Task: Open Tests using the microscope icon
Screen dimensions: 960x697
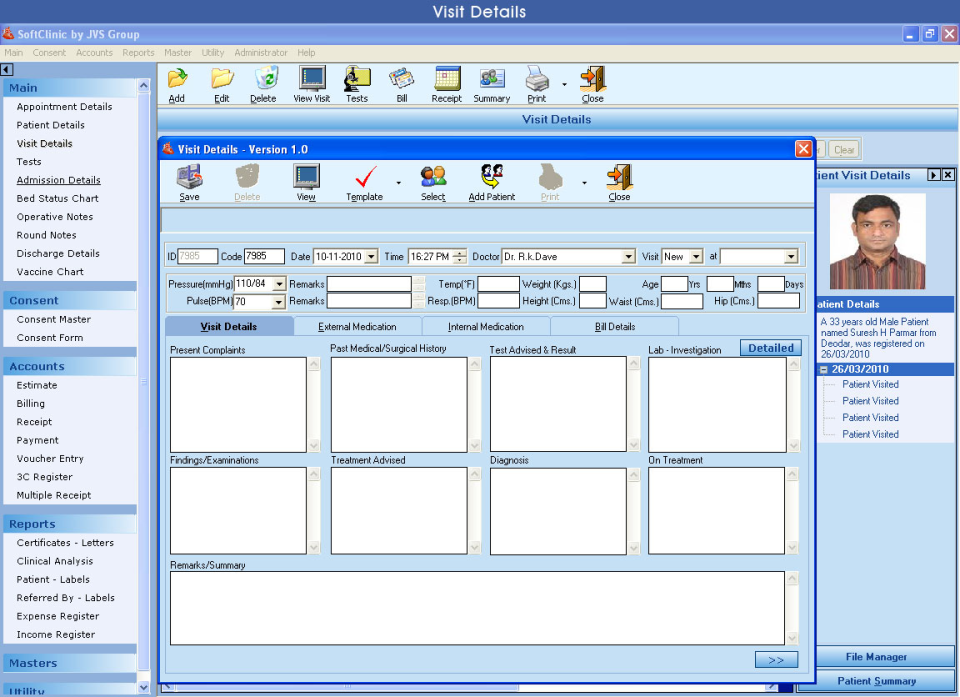Action: coord(357,83)
